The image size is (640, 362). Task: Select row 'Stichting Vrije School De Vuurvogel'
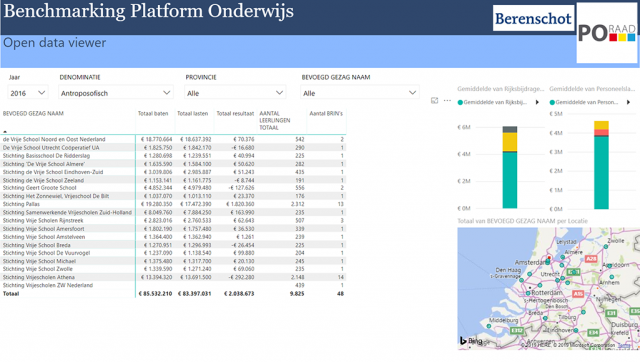(x=173, y=253)
